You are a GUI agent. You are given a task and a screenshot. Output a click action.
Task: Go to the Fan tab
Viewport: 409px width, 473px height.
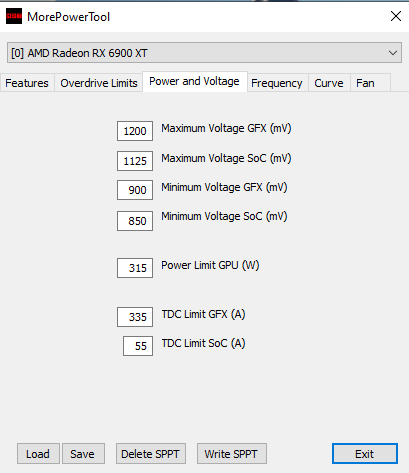pos(365,83)
